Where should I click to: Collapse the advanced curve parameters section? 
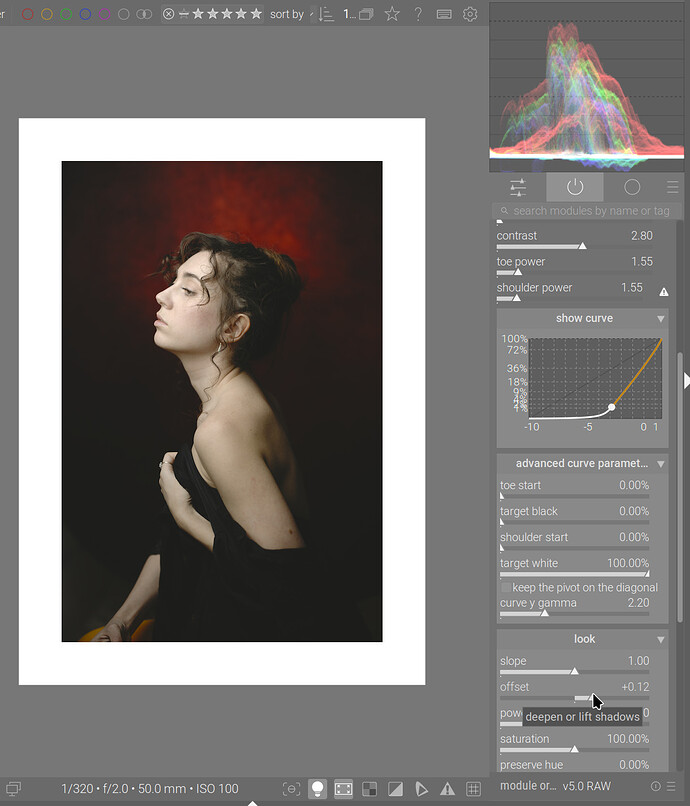click(x=661, y=464)
